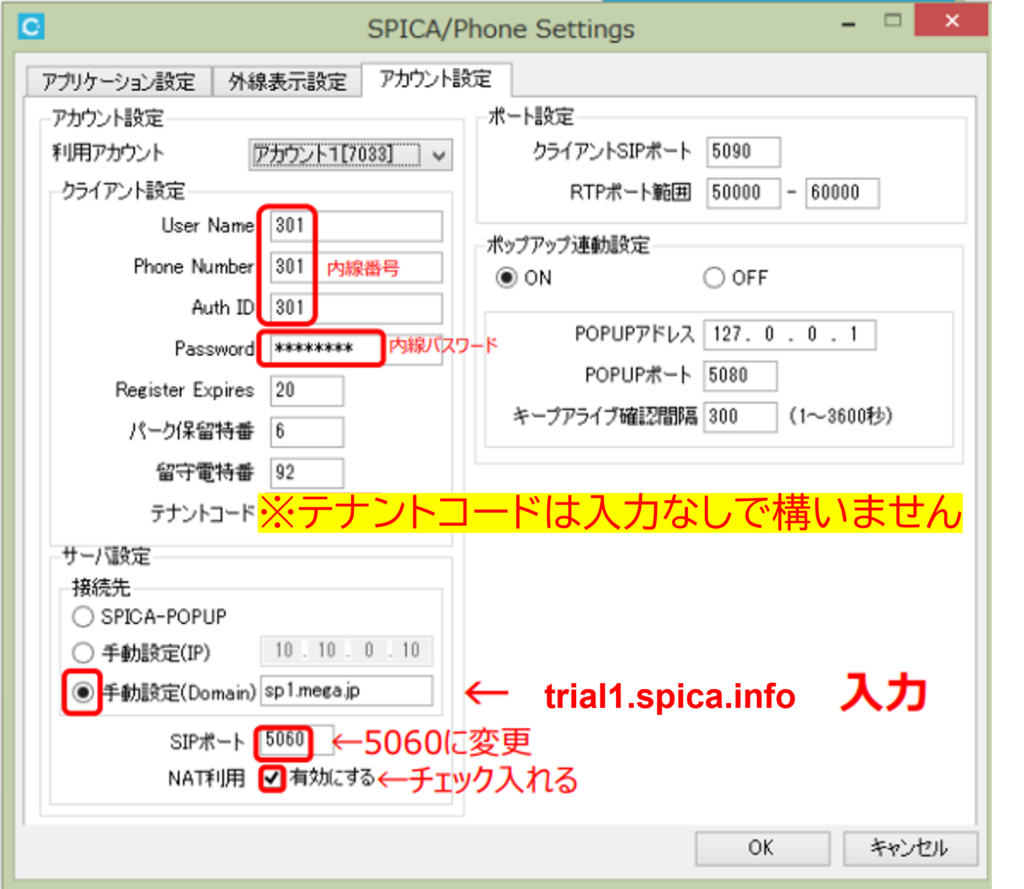Switch to the 外線表示設定 tab
Screen dimensions: 1024x889
point(287,82)
